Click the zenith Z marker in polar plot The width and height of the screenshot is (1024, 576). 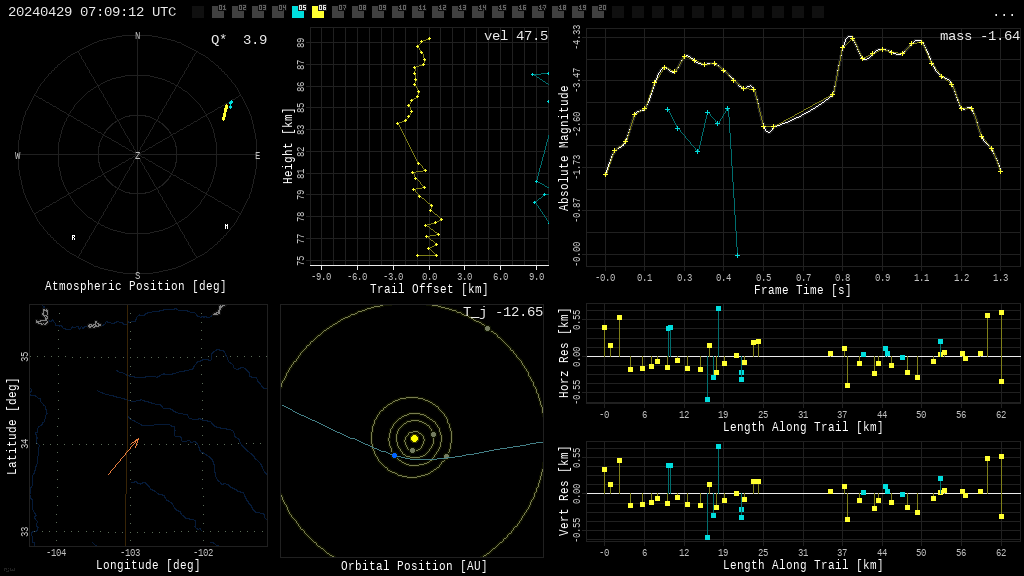pos(138,156)
